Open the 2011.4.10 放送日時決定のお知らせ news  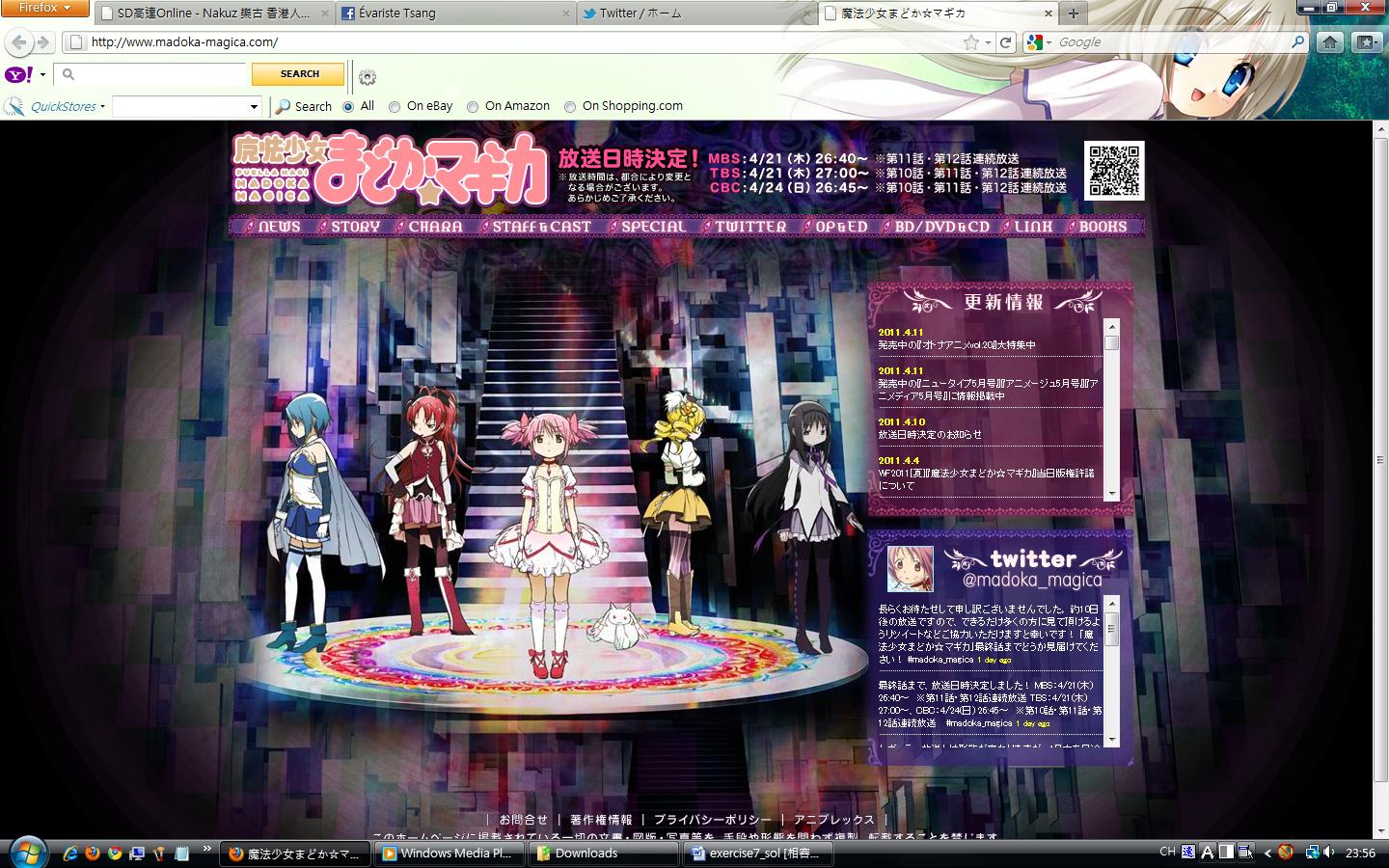[930, 434]
